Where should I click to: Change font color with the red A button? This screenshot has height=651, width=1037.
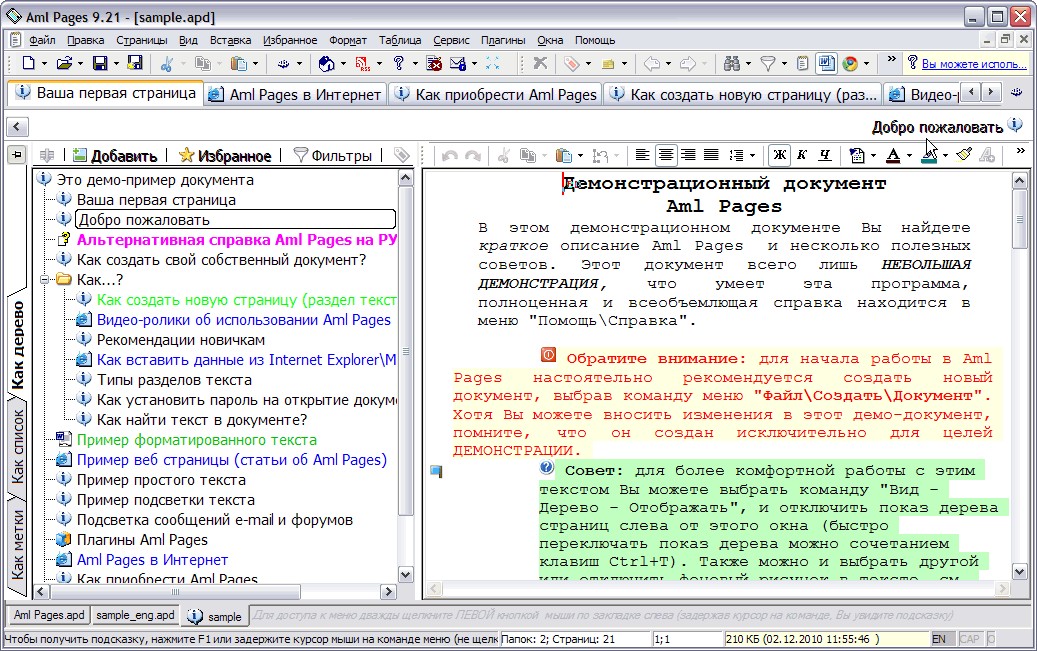[893, 155]
